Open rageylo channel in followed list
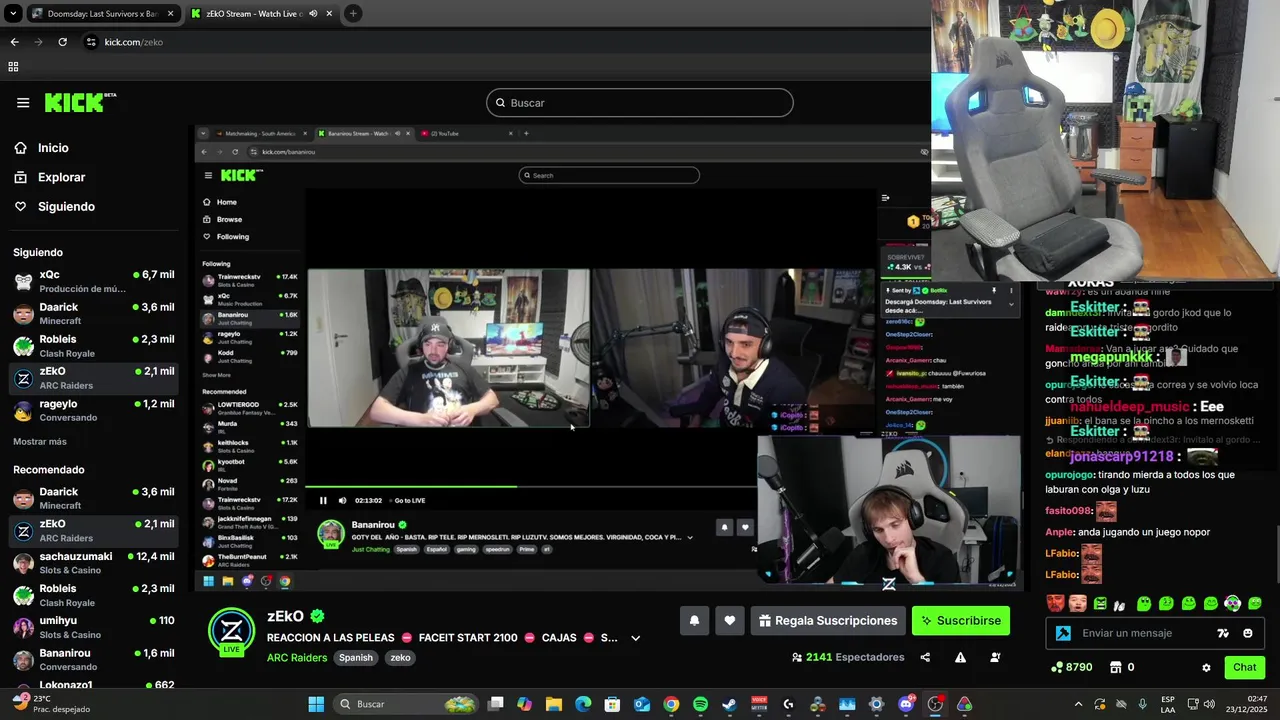This screenshot has height=720, width=1280. [94, 410]
